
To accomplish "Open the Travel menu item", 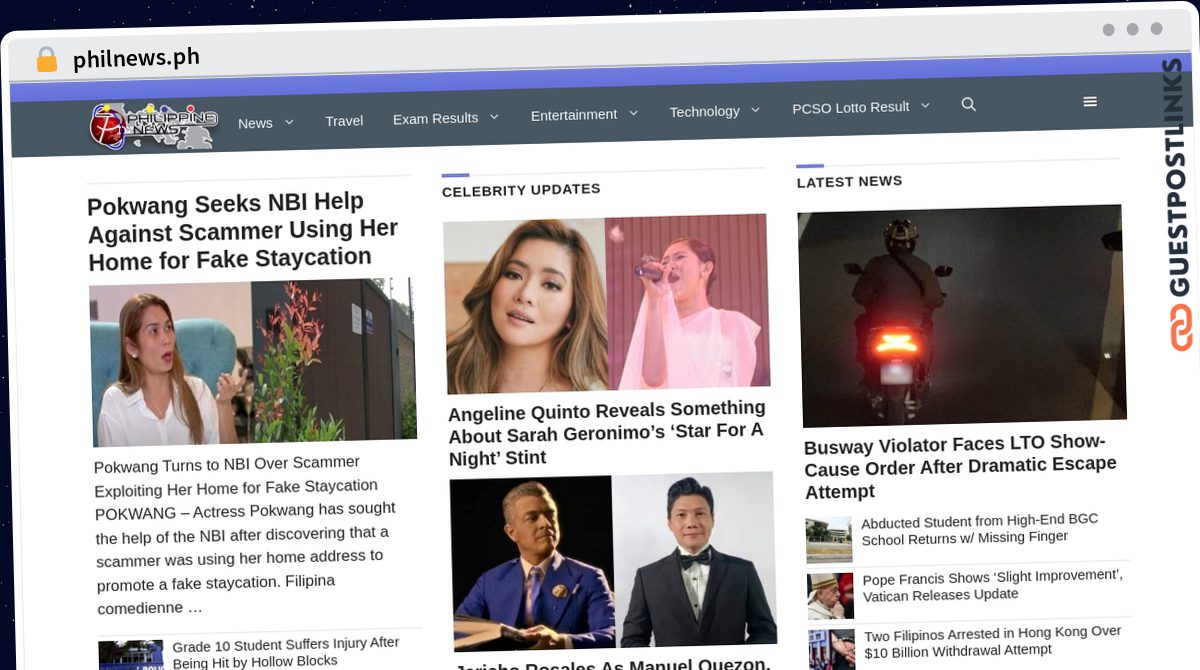I will pos(344,120).
